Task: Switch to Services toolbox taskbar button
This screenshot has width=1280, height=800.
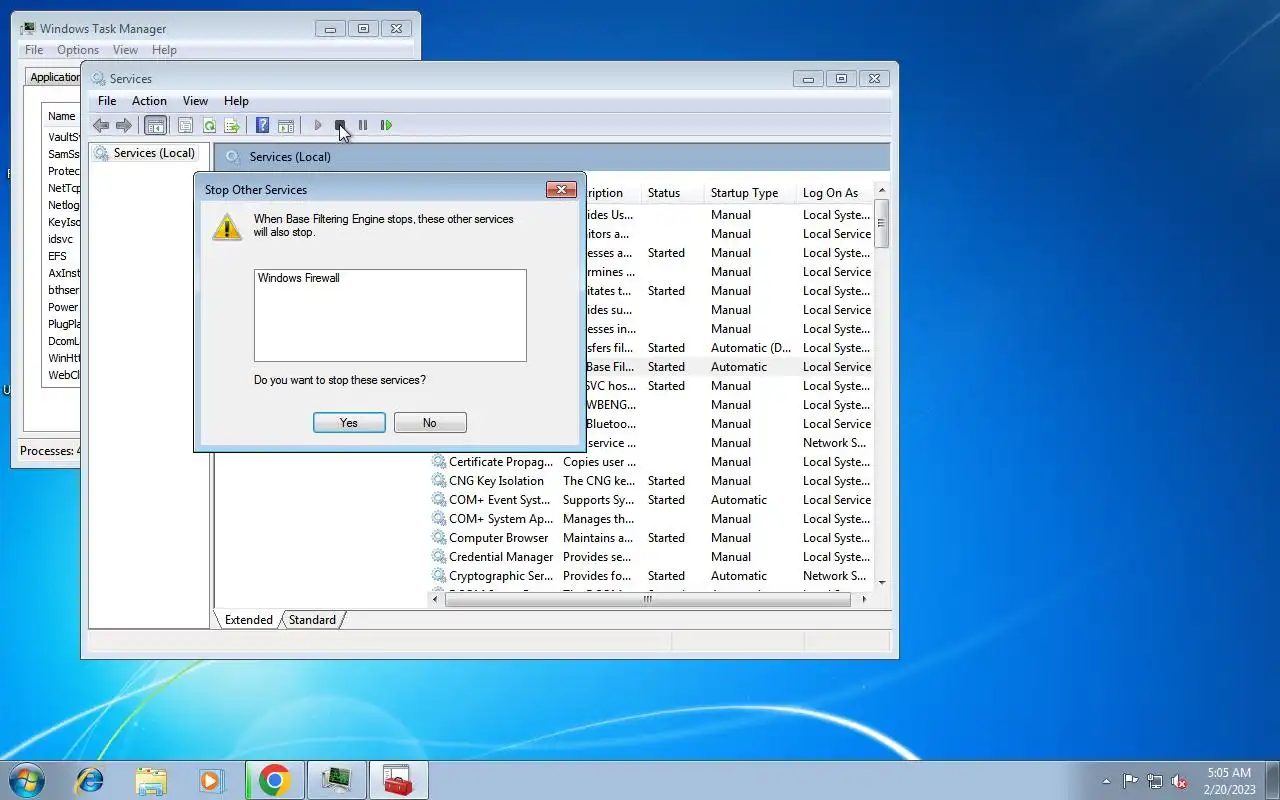Action: point(398,780)
